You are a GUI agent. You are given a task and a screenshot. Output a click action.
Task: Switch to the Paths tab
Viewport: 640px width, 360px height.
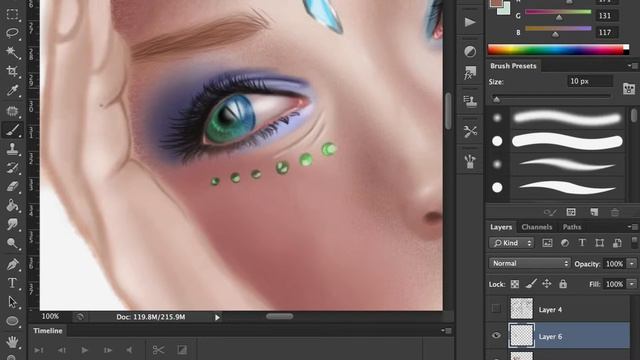pyautogui.click(x=572, y=227)
